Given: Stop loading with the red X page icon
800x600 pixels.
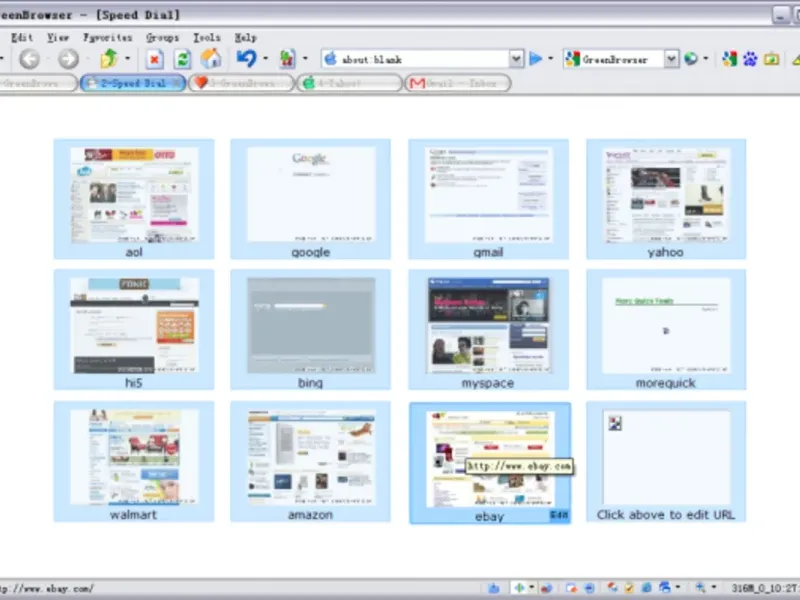Looking at the screenshot, I should tap(154, 59).
